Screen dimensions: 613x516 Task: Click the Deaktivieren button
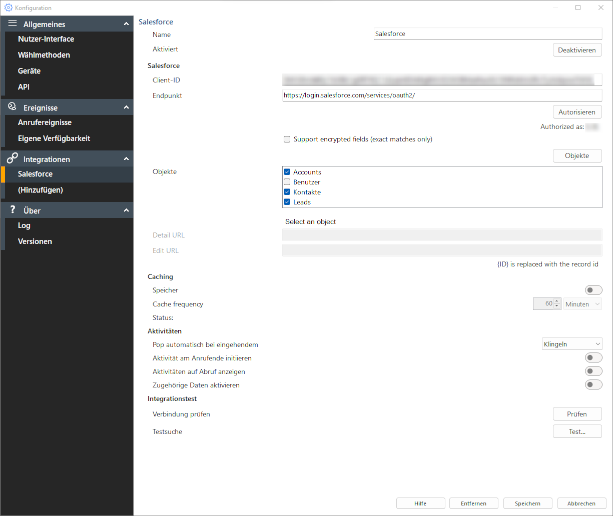577,50
